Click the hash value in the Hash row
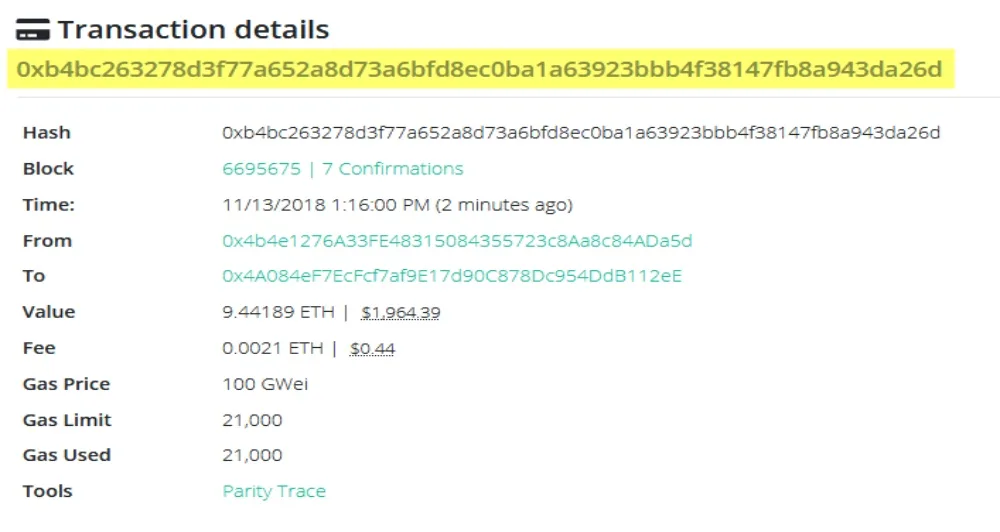 pos(581,133)
